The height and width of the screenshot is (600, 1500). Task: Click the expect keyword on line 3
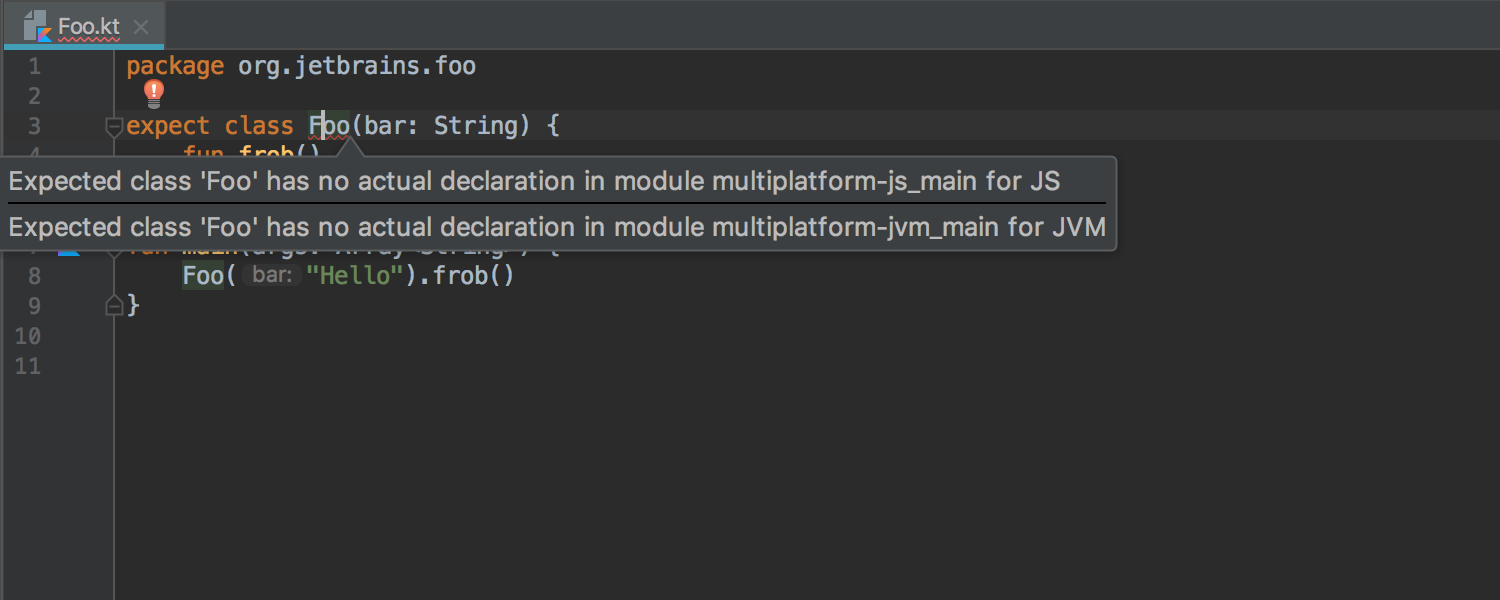point(168,127)
